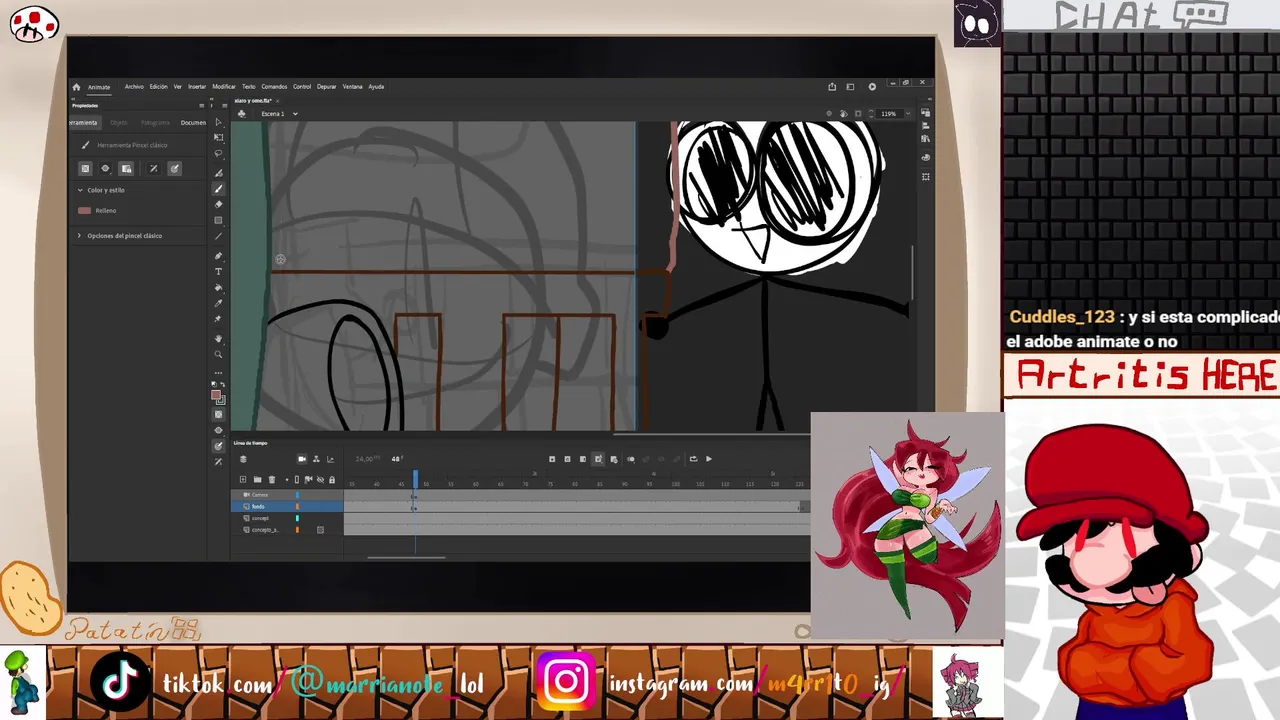The width and height of the screenshot is (1280, 720).
Task: Open the Archivo menu
Action: 134,87
